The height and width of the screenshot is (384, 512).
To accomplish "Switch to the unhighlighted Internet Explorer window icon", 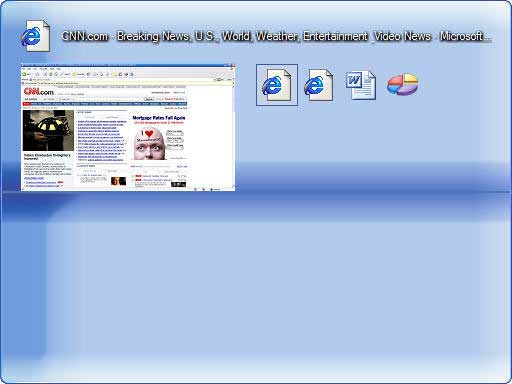I will (319, 85).
